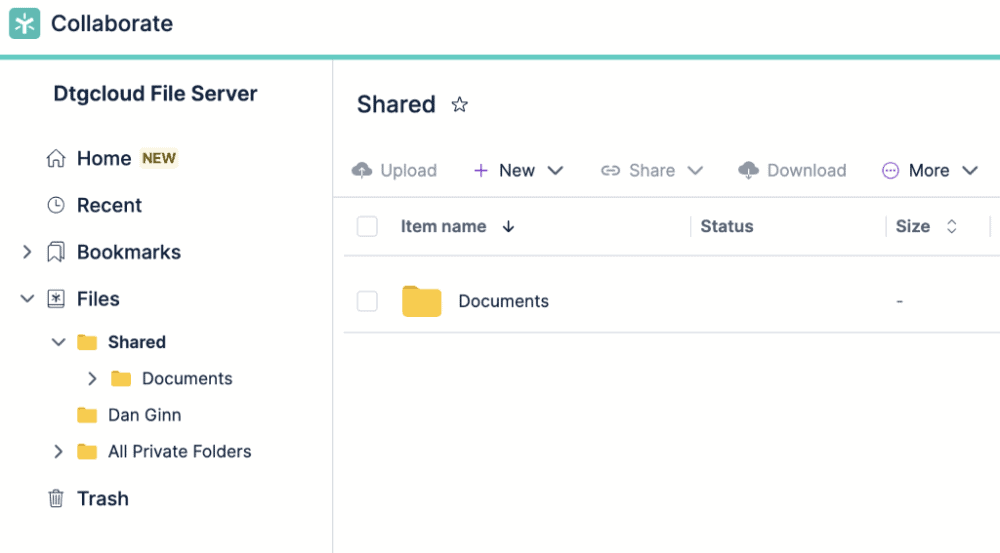Click the Documents folder icon in list
The width and height of the screenshot is (1000, 553).
(x=422, y=301)
